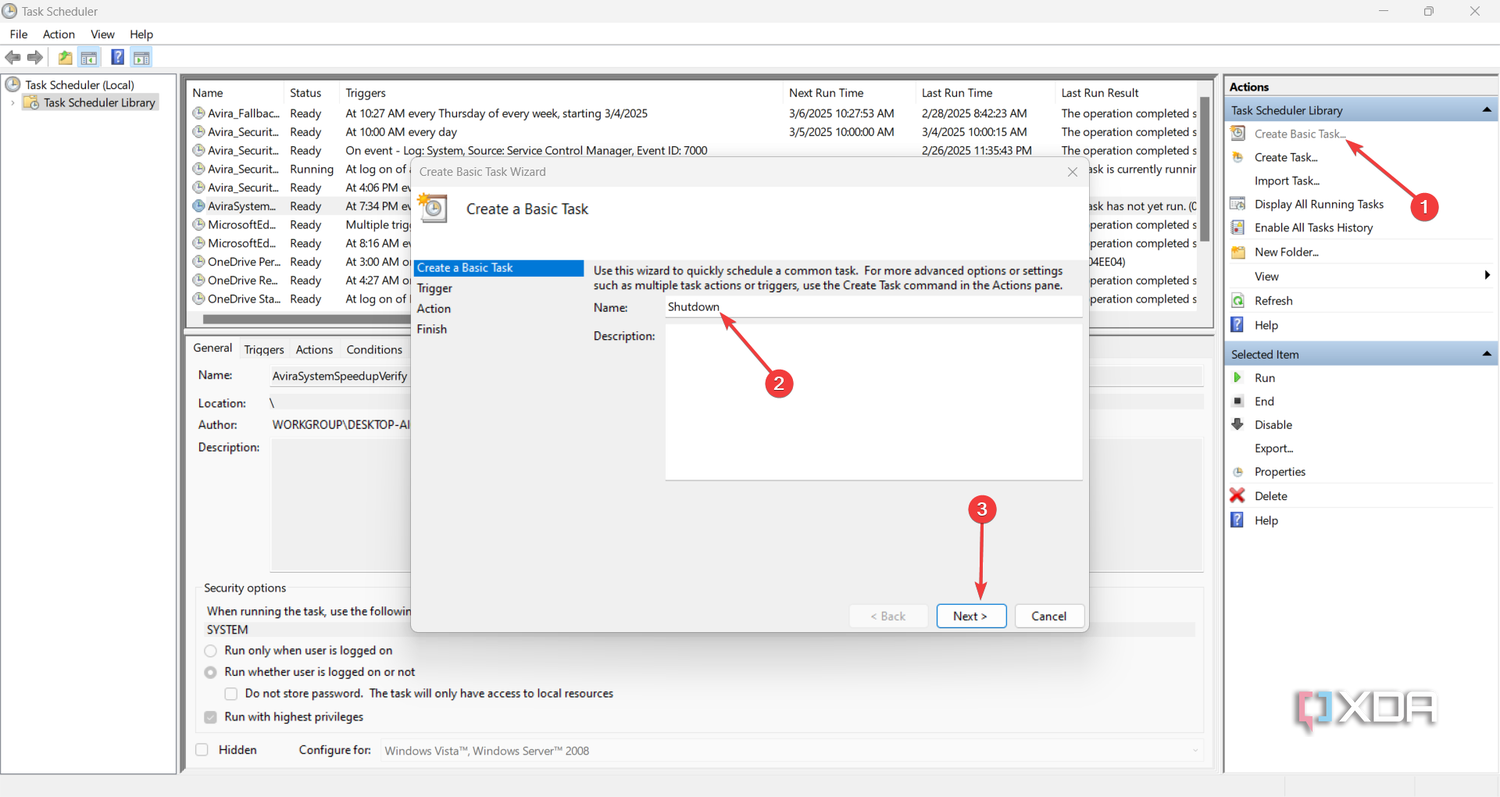Cancel the Create Basic Task Wizard
The image size is (1500, 797).
click(x=1049, y=616)
